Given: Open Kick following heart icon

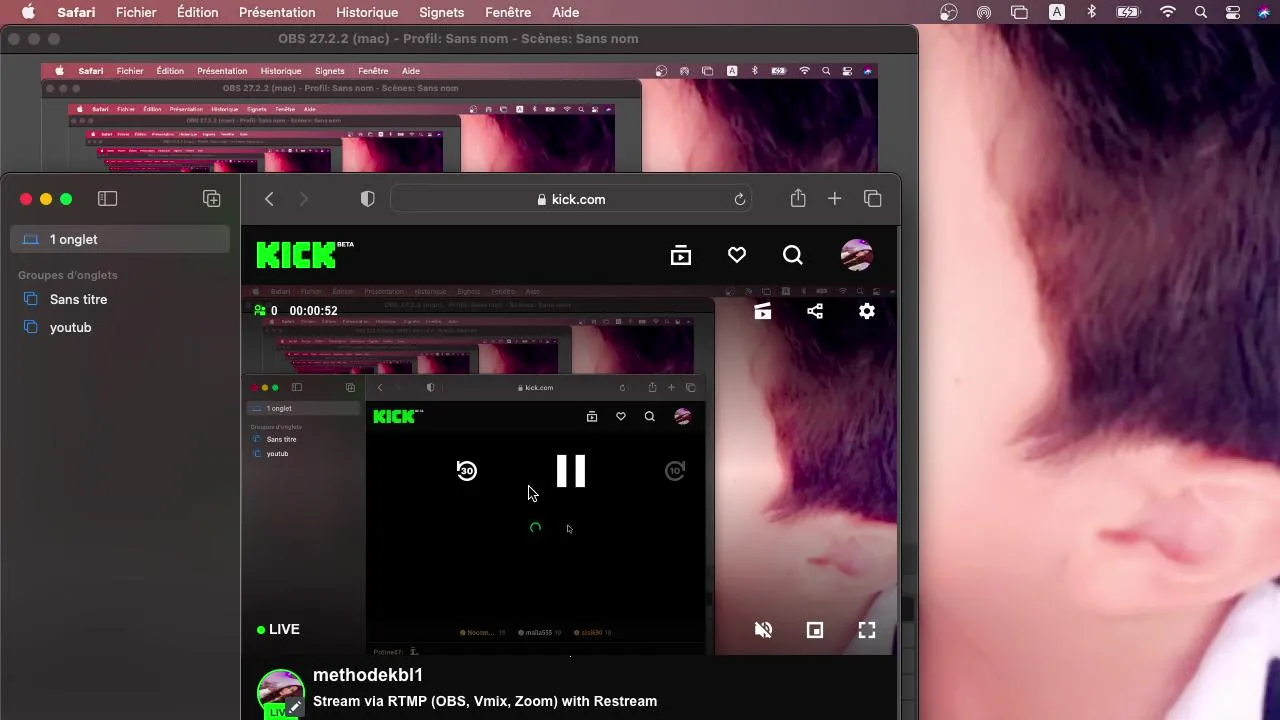Looking at the screenshot, I should click(x=737, y=255).
